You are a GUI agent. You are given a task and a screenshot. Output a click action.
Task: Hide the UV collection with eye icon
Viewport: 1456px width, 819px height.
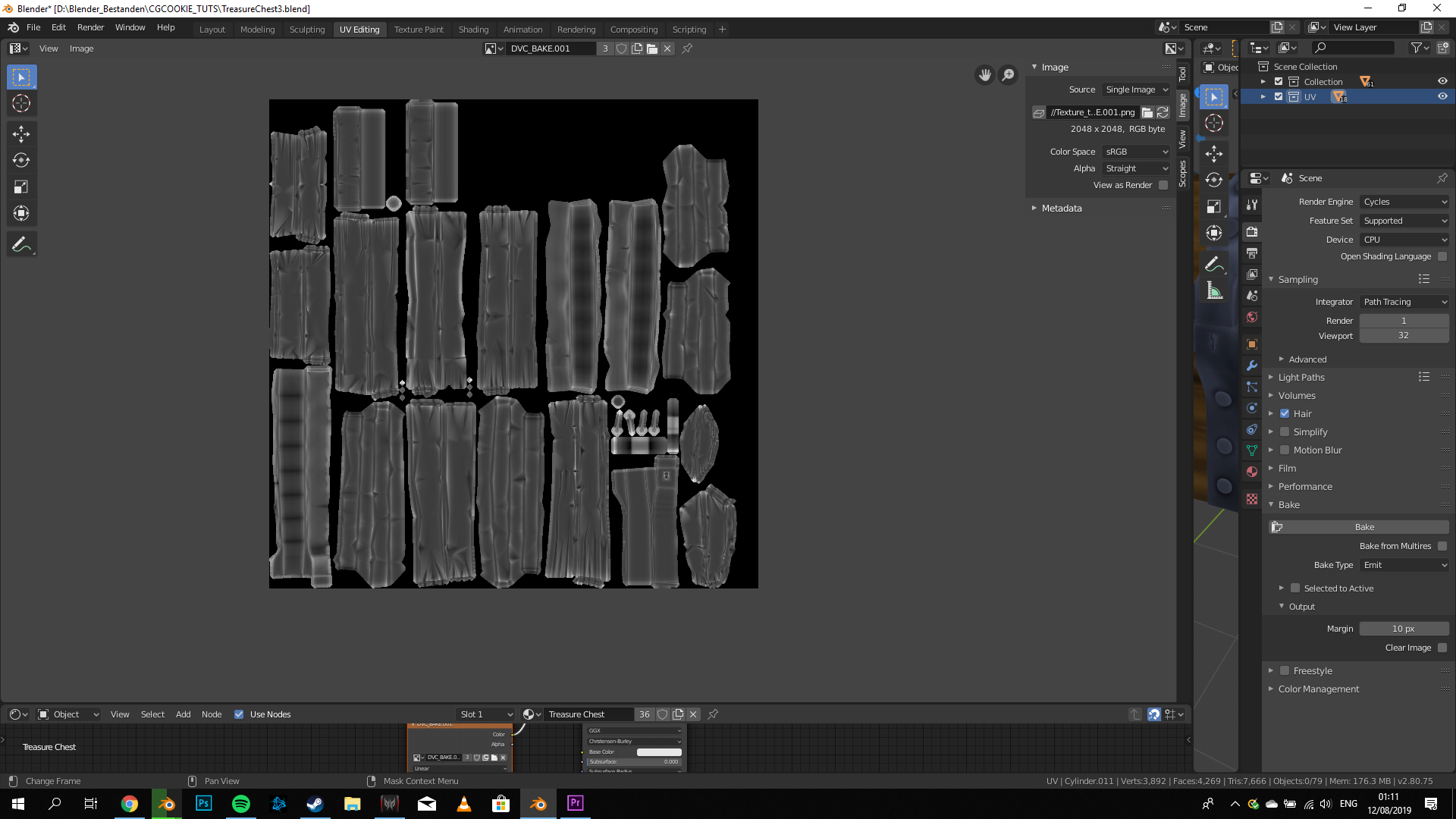(1442, 97)
